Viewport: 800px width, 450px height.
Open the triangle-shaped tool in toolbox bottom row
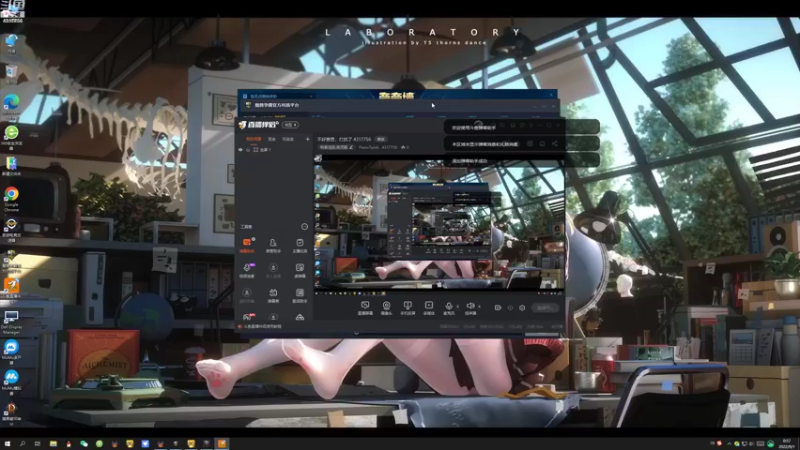[299, 317]
